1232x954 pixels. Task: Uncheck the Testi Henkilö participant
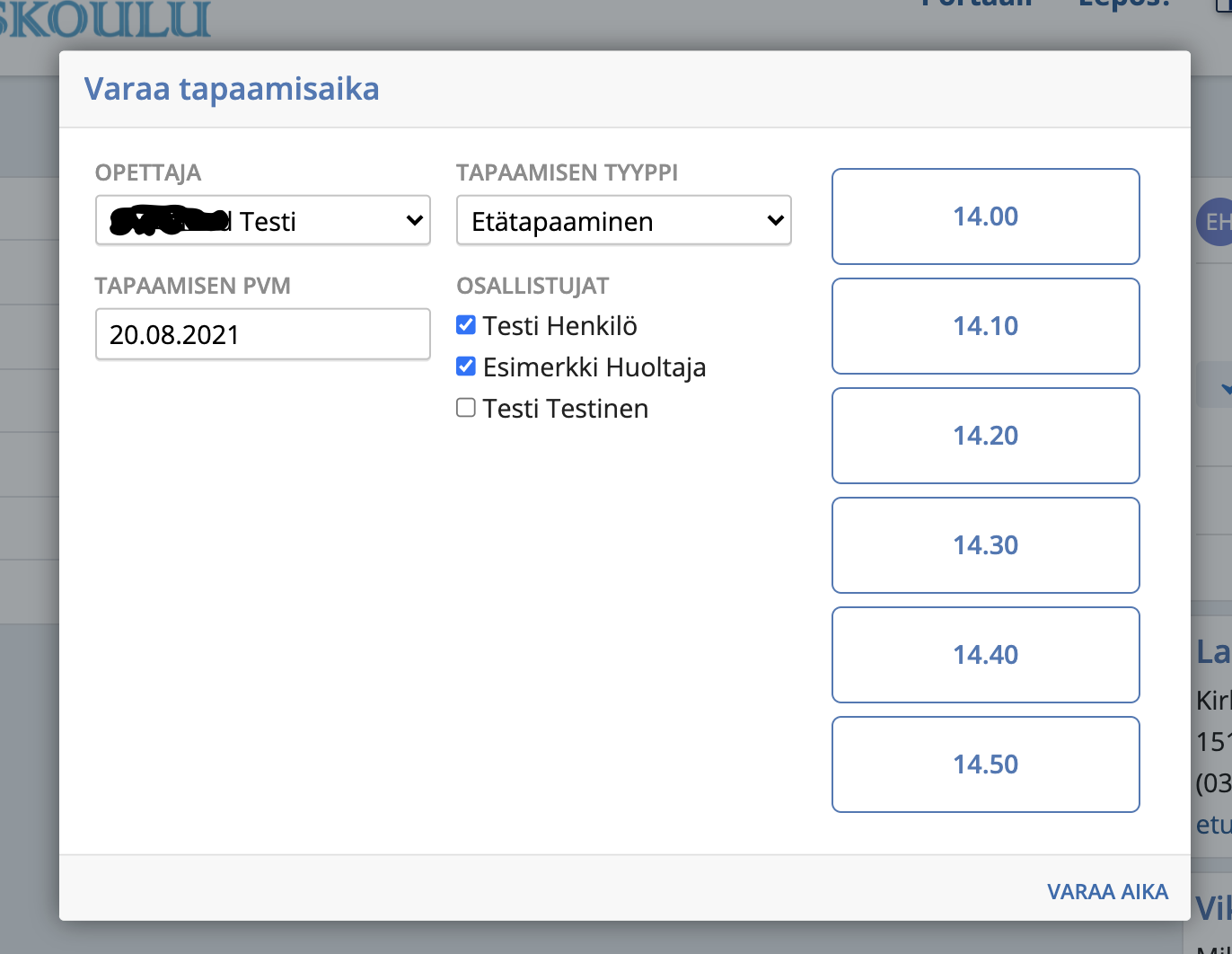coord(466,325)
